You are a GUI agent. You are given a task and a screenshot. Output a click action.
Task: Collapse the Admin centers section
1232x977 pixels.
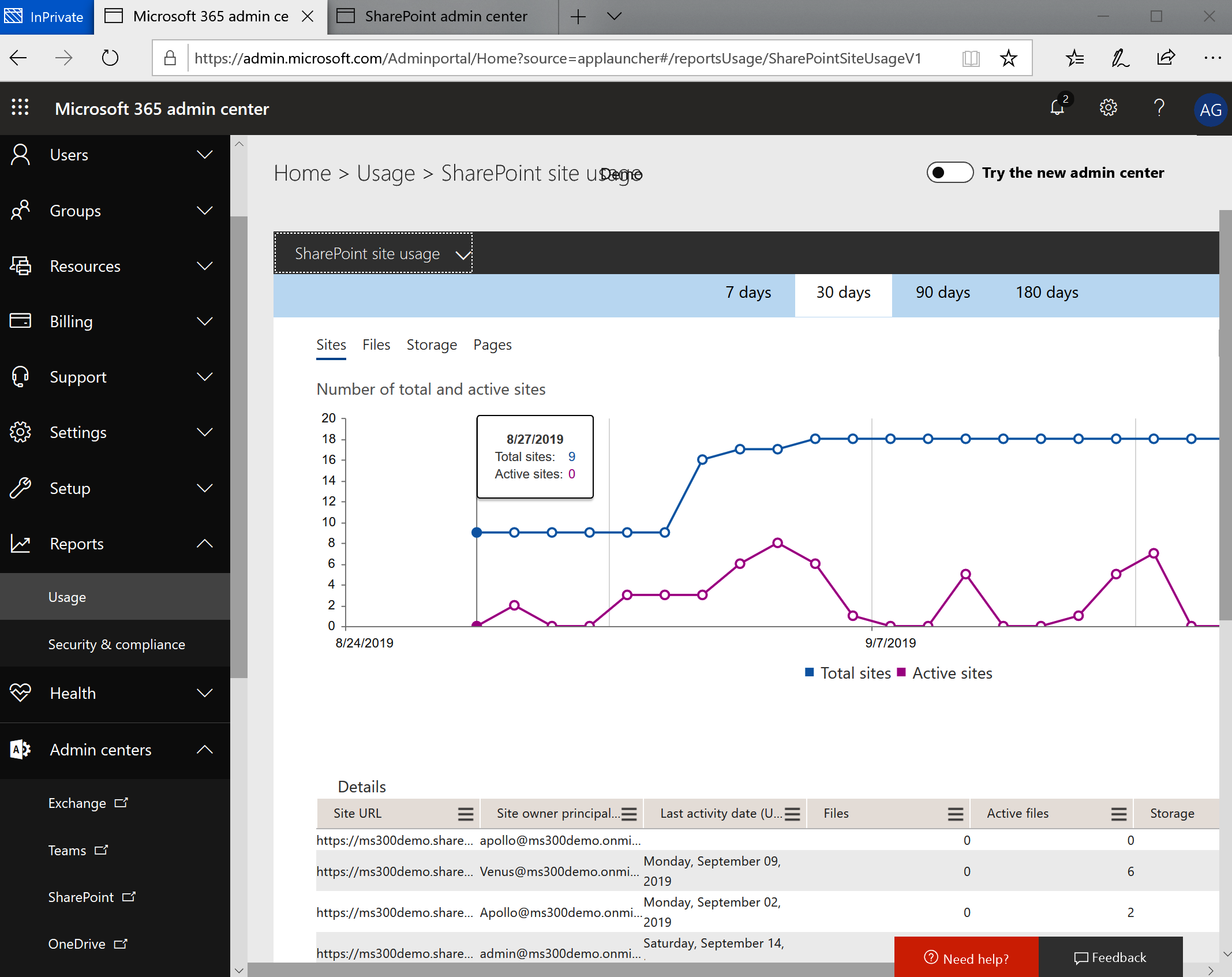[x=115, y=750]
